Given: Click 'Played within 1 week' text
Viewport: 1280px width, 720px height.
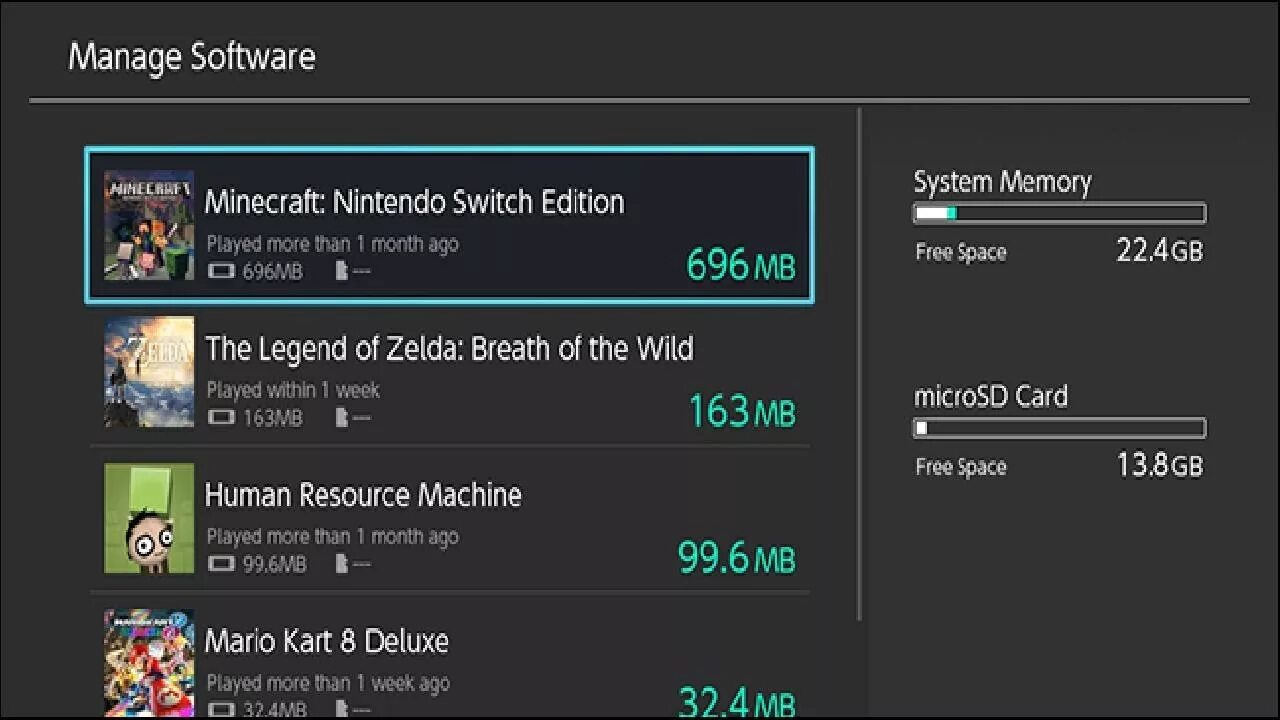Looking at the screenshot, I should [x=293, y=390].
